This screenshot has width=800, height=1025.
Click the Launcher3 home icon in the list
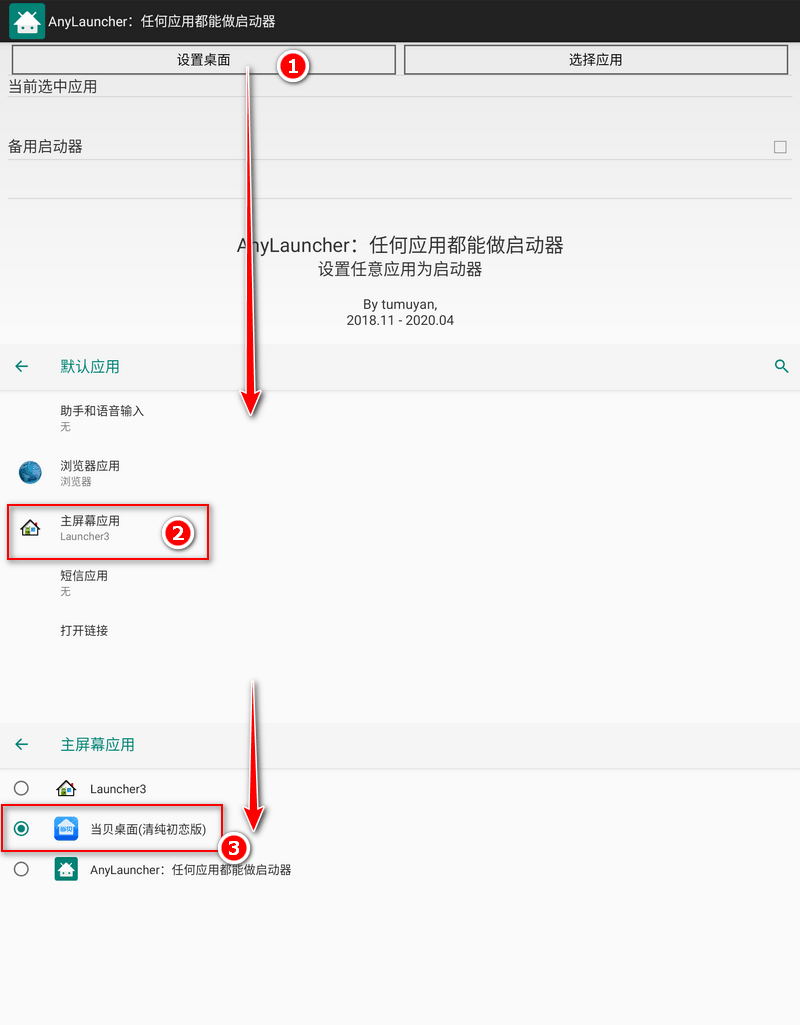[66, 788]
